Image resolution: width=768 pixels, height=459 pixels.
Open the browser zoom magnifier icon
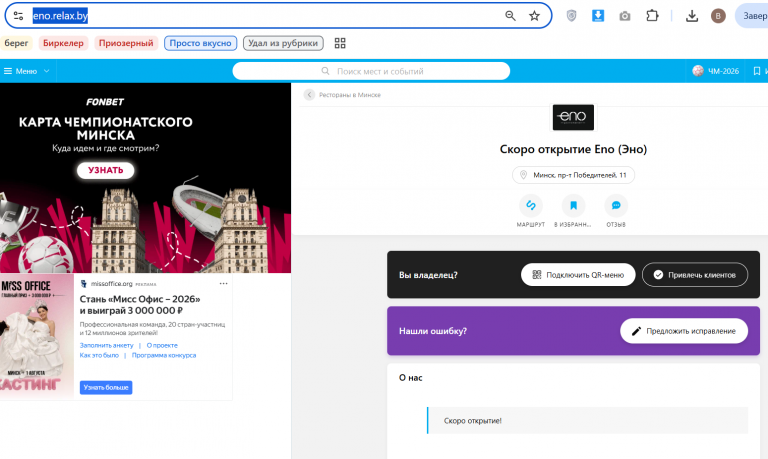point(510,16)
